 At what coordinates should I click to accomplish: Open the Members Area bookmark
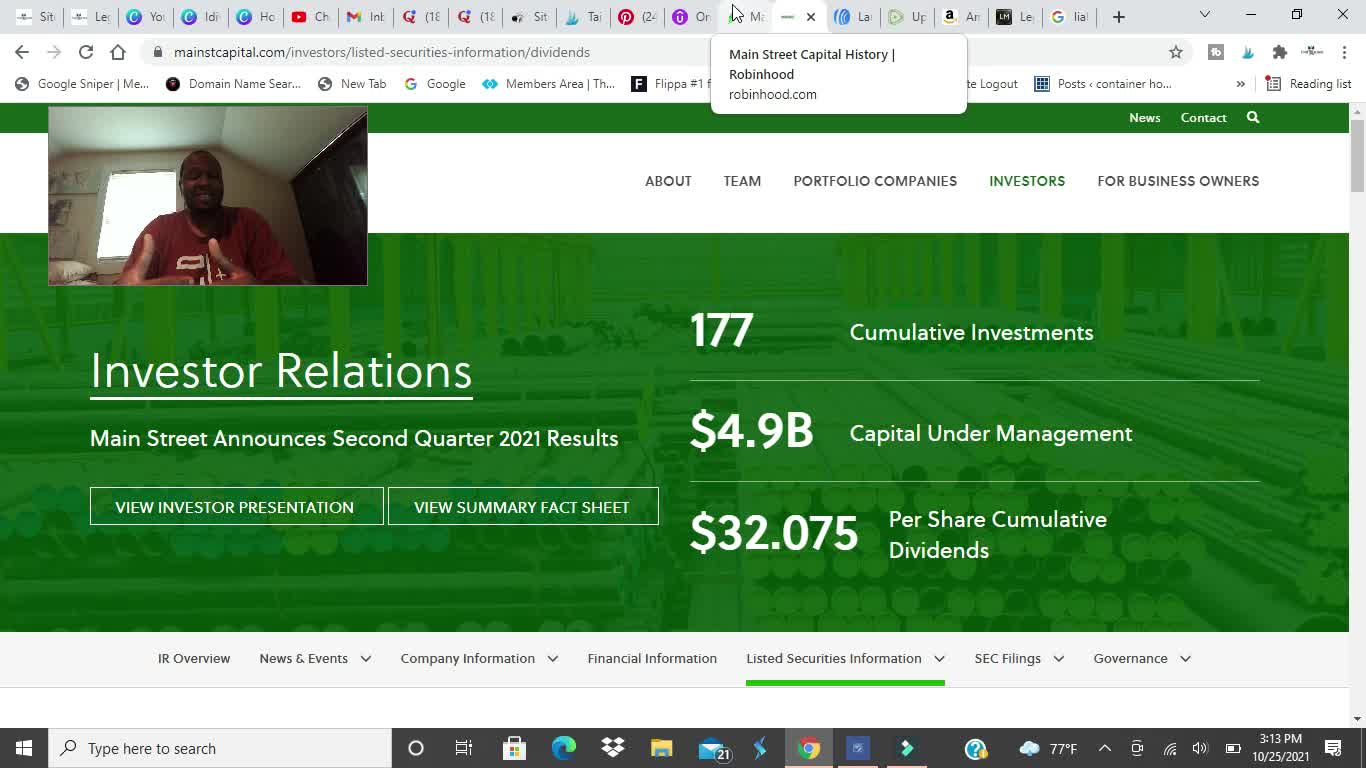[x=549, y=84]
